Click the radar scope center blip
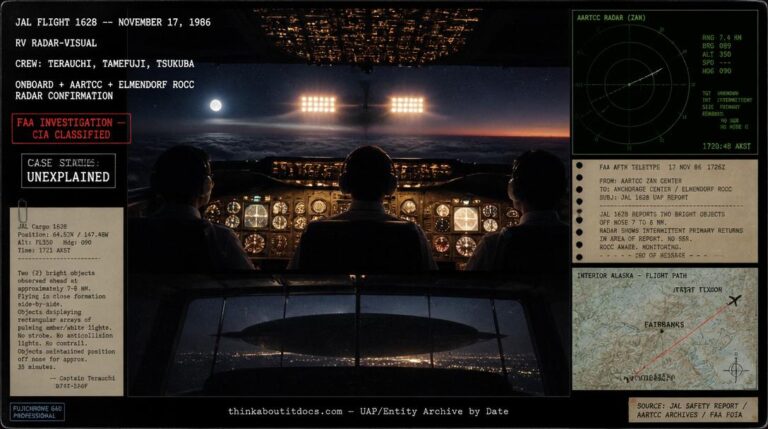This screenshot has height=429, width=768. [629, 84]
